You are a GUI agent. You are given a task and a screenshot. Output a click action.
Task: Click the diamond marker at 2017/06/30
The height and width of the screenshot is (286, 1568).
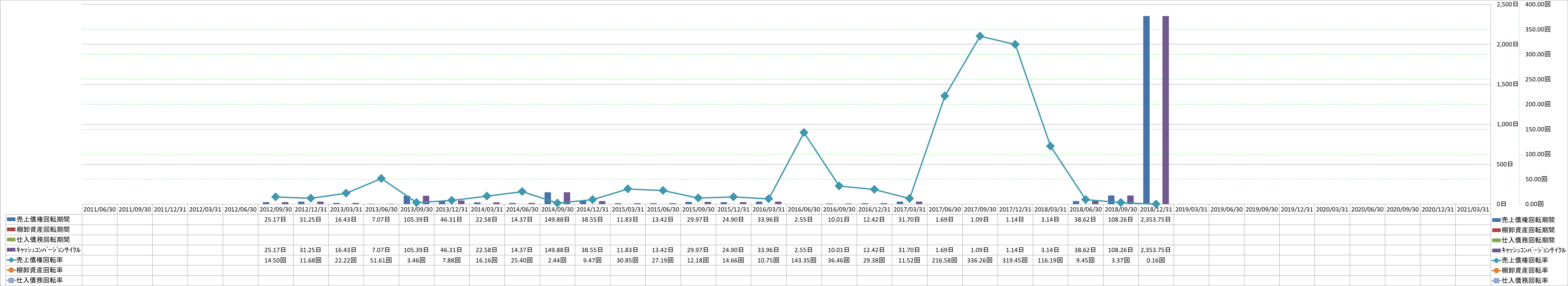945,96
